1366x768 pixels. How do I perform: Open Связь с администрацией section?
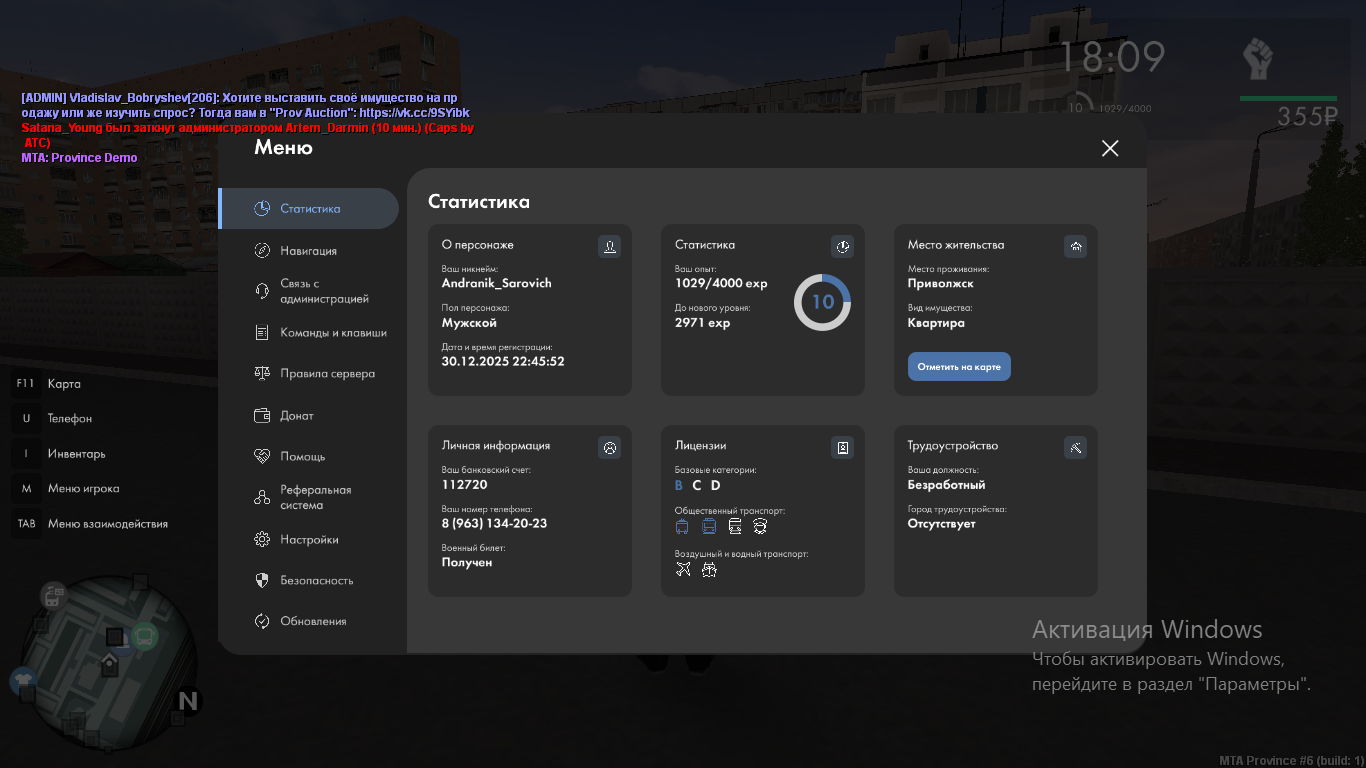pos(324,291)
